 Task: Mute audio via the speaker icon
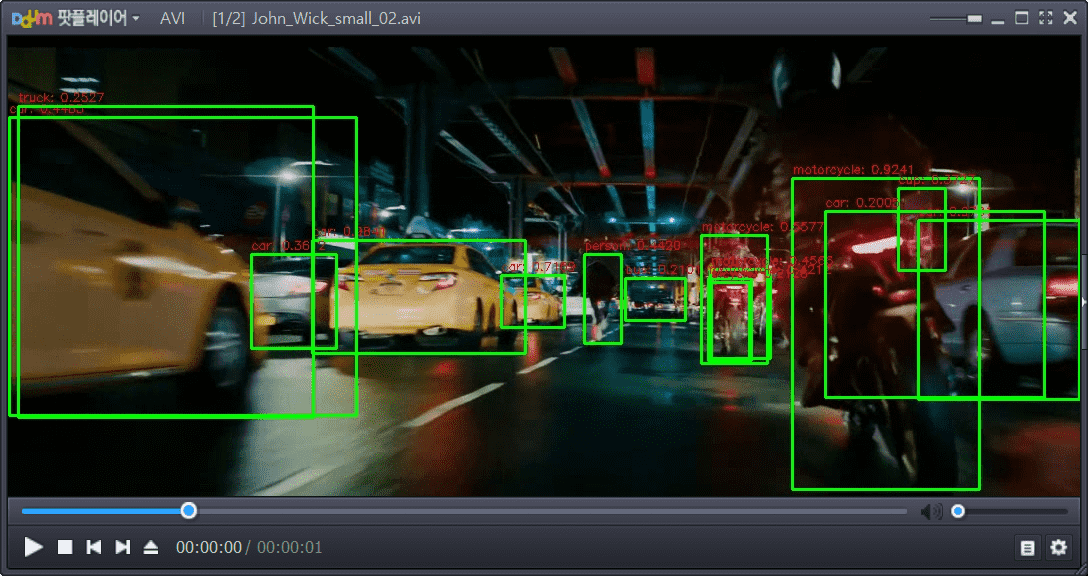931,512
